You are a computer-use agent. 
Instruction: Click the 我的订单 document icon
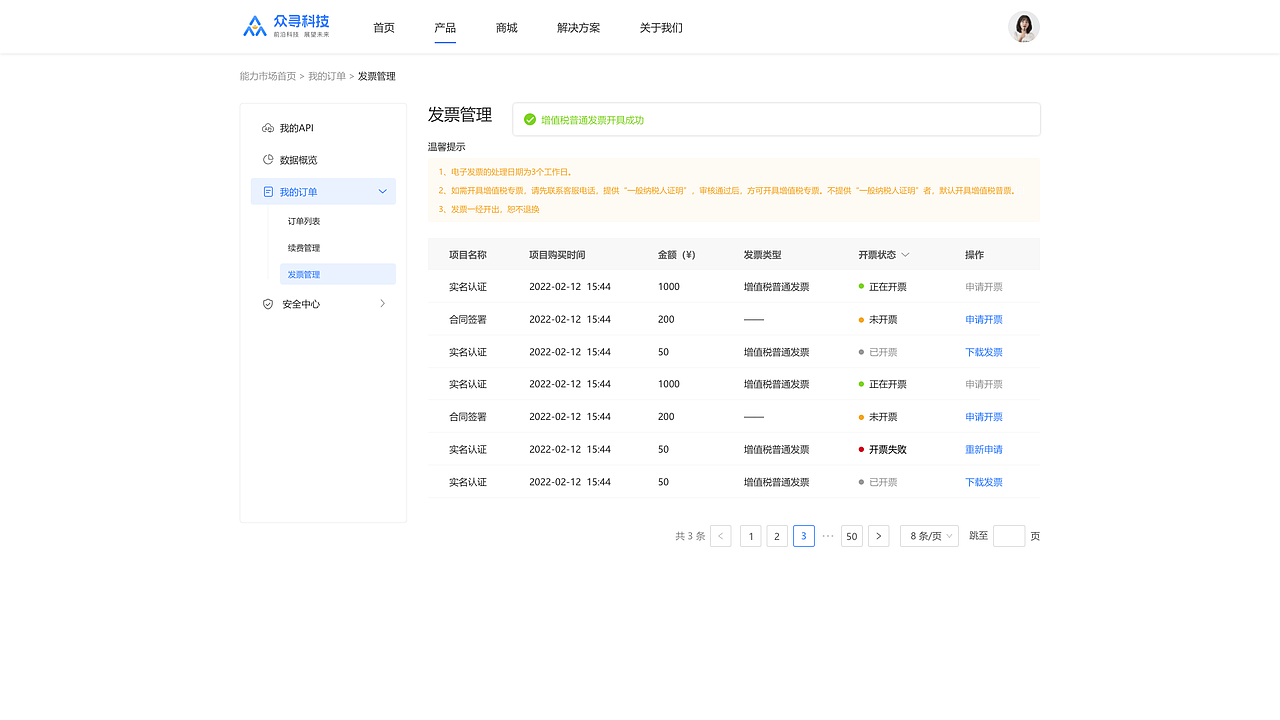click(266, 191)
